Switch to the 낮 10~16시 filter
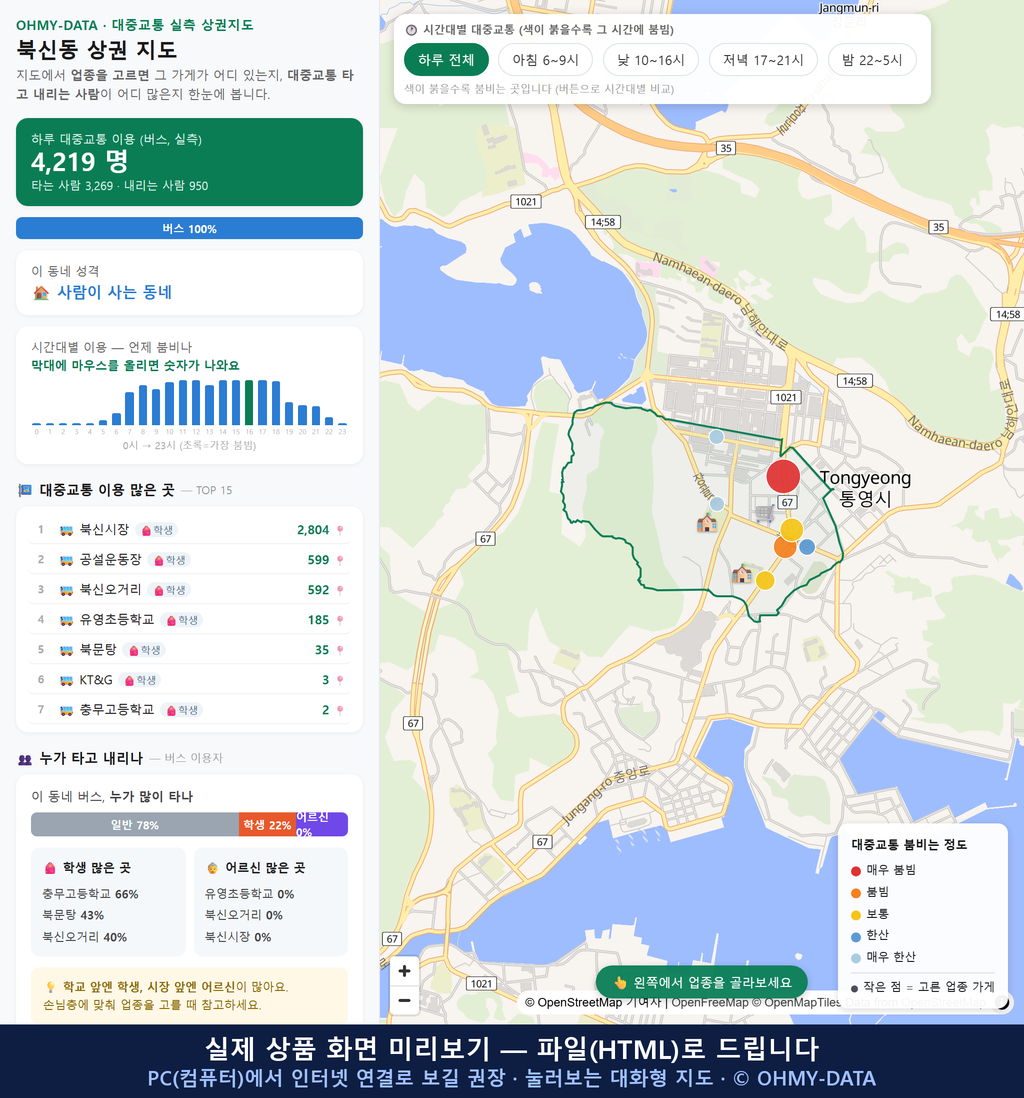This screenshot has width=1024, height=1098. 651,60
